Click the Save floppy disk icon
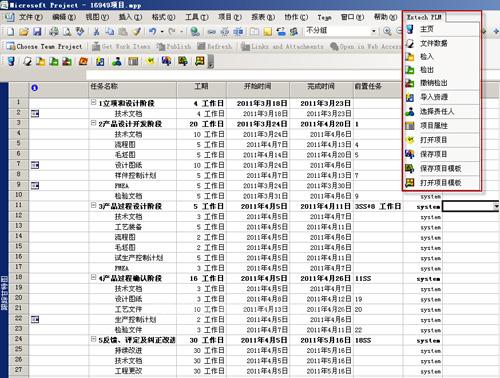Image resolution: width=500 pixels, height=378 pixels. [37, 31]
